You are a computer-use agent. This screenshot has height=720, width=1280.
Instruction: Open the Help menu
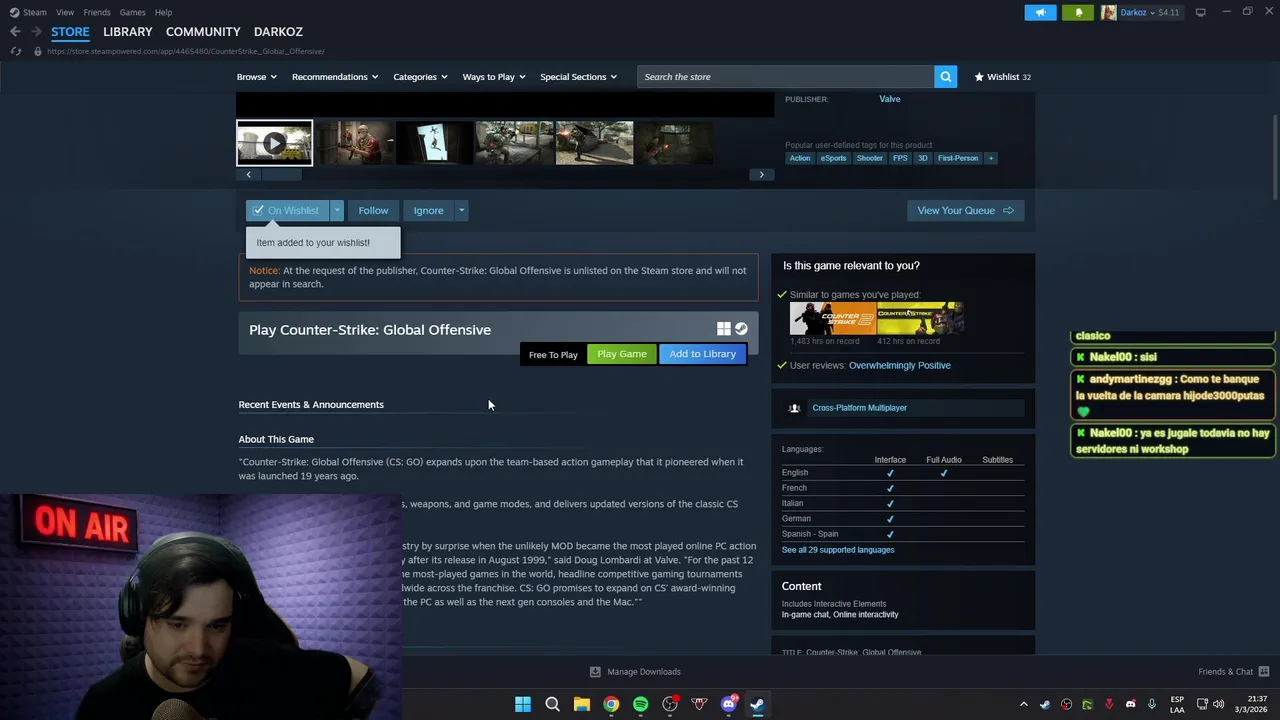click(x=163, y=12)
